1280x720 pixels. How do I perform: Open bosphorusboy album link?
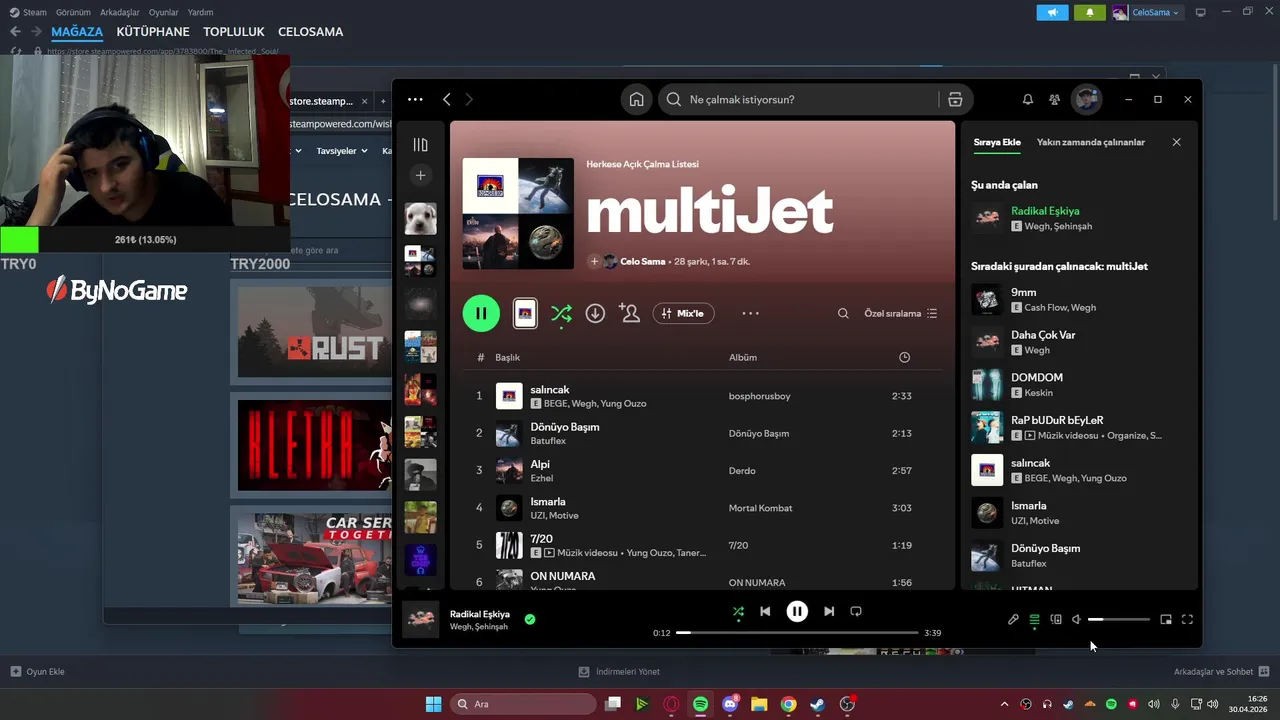(x=759, y=396)
